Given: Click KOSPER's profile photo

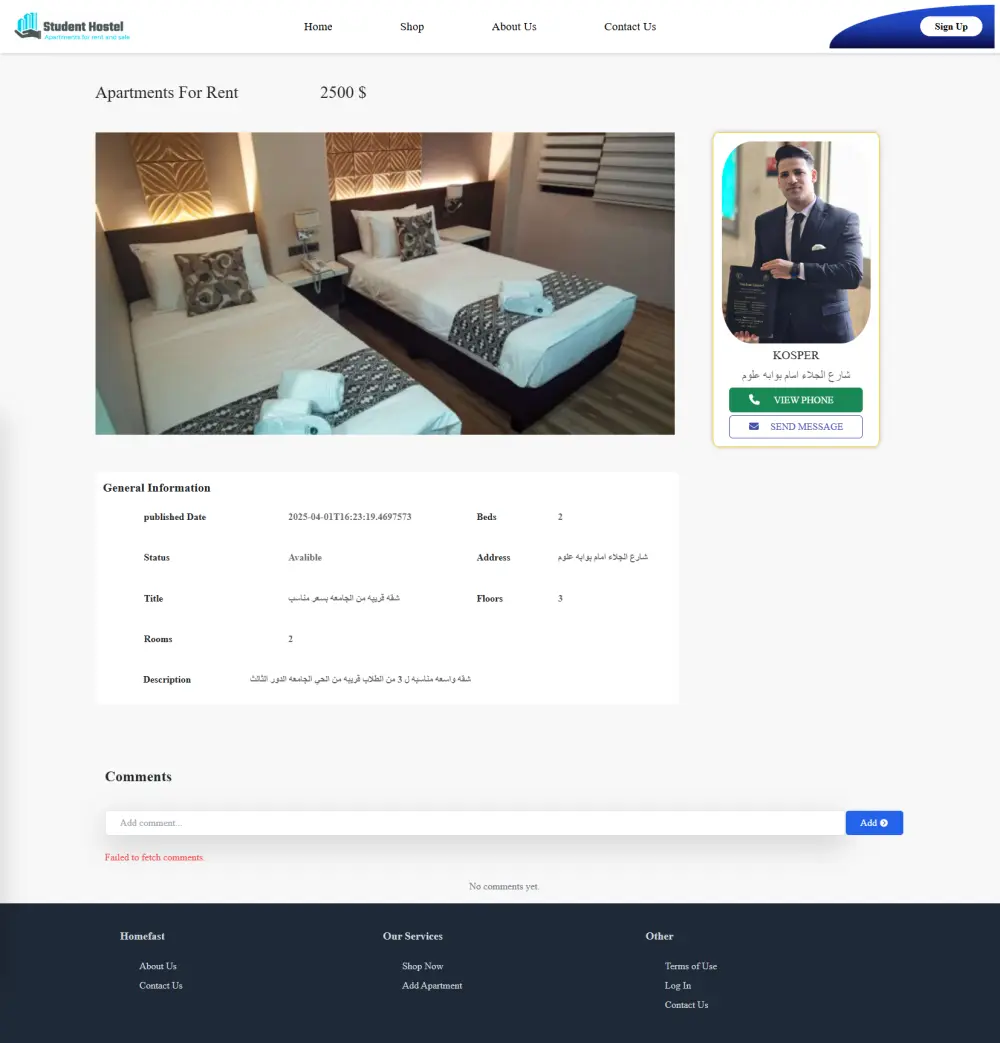Looking at the screenshot, I should [795, 243].
